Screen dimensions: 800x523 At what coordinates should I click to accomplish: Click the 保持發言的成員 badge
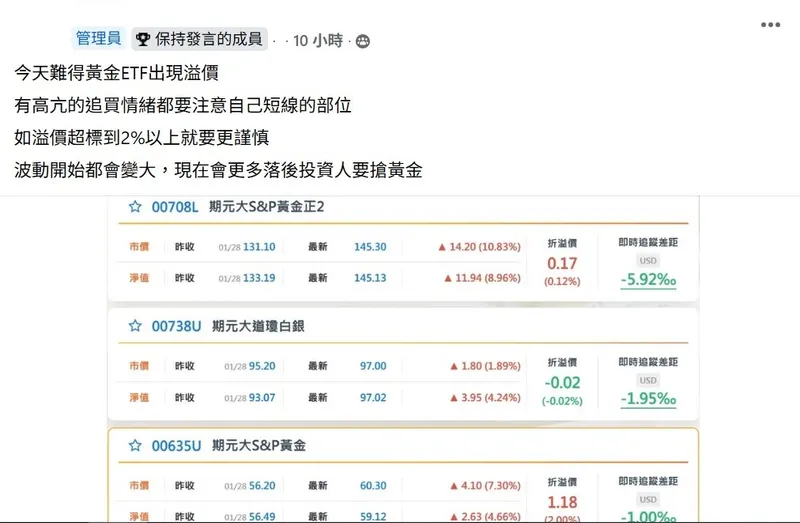click(x=199, y=39)
